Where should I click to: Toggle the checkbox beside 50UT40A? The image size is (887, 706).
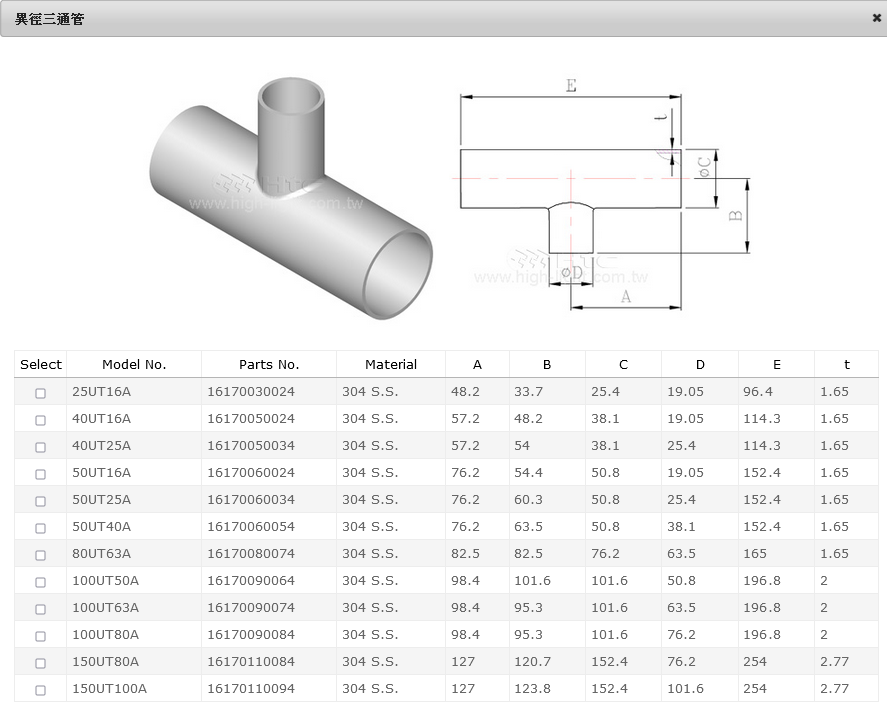(41, 528)
